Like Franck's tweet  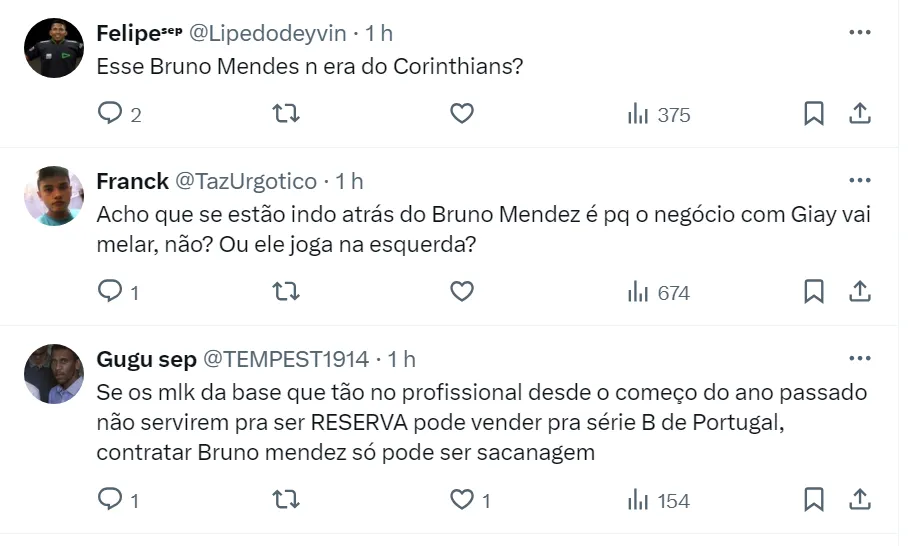[461, 292]
